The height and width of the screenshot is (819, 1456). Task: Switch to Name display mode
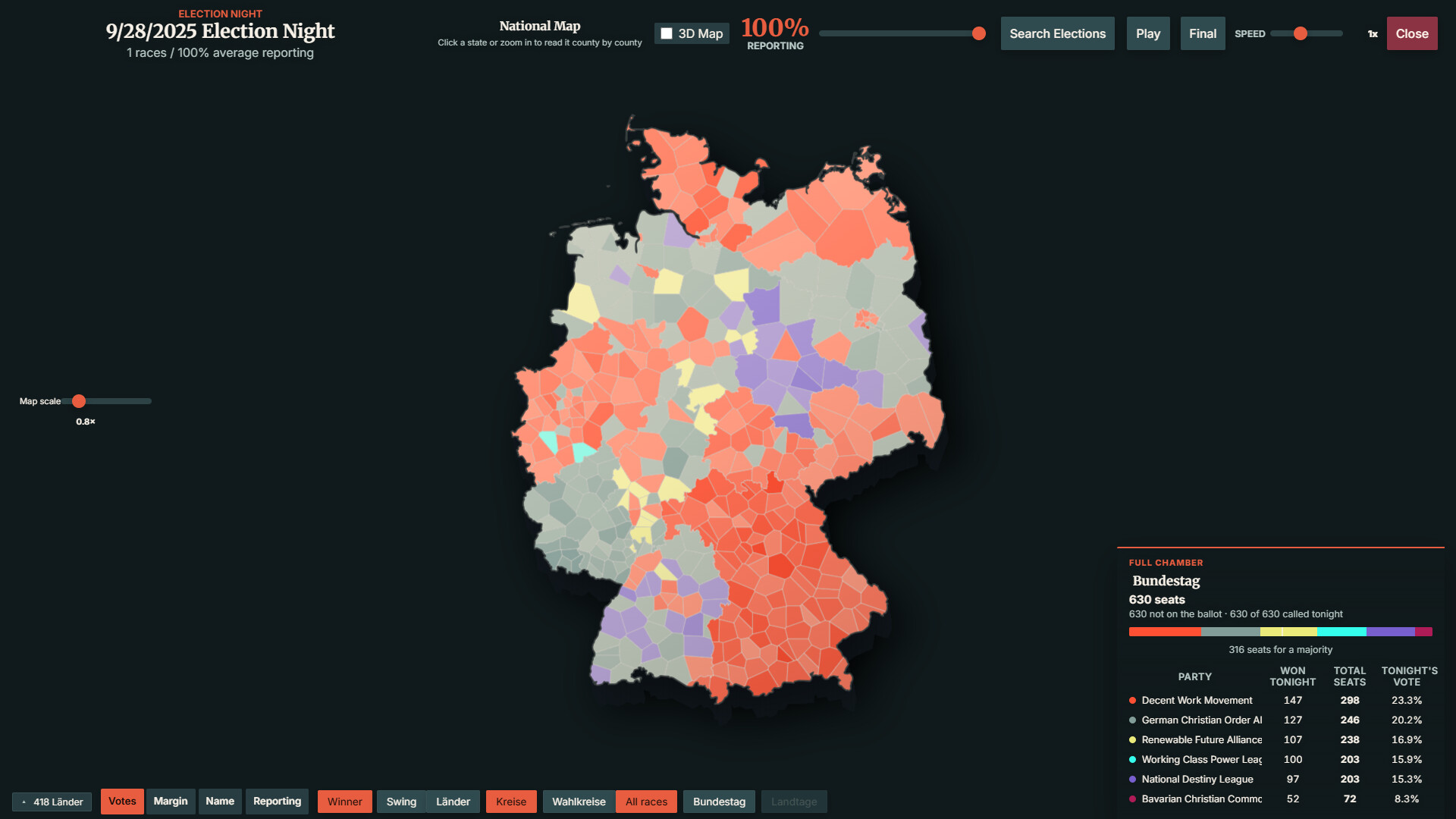pyautogui.click(x=220, y=802)
